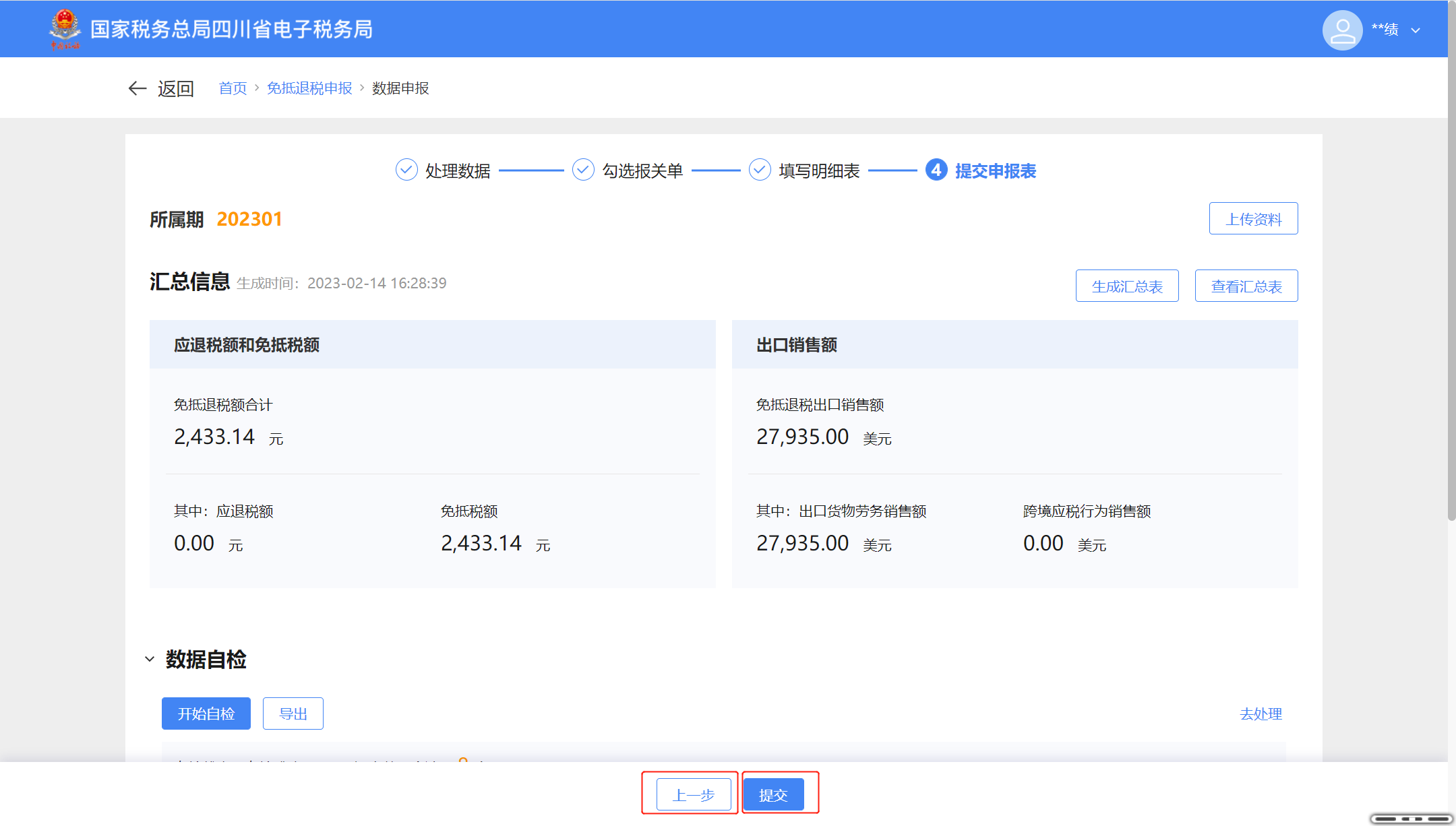The width and height of the screenshot is (1456, 826).
Task: Click the tax bureau emblem logo
Action: pyautogui.click(x=65, y=29)
